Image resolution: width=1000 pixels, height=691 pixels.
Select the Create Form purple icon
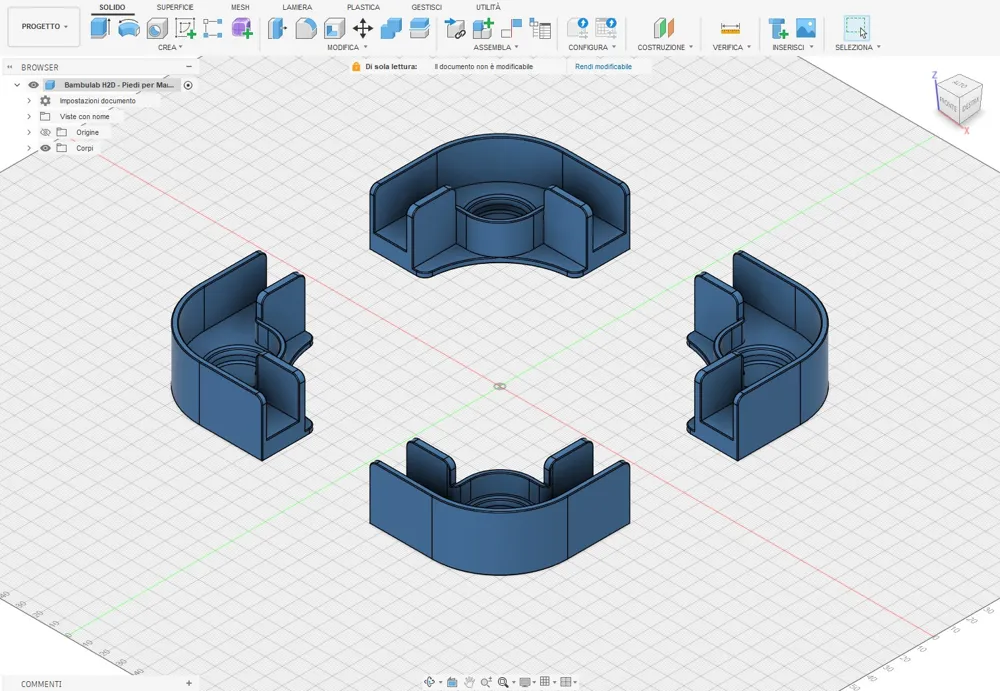[x=242, y=28]
